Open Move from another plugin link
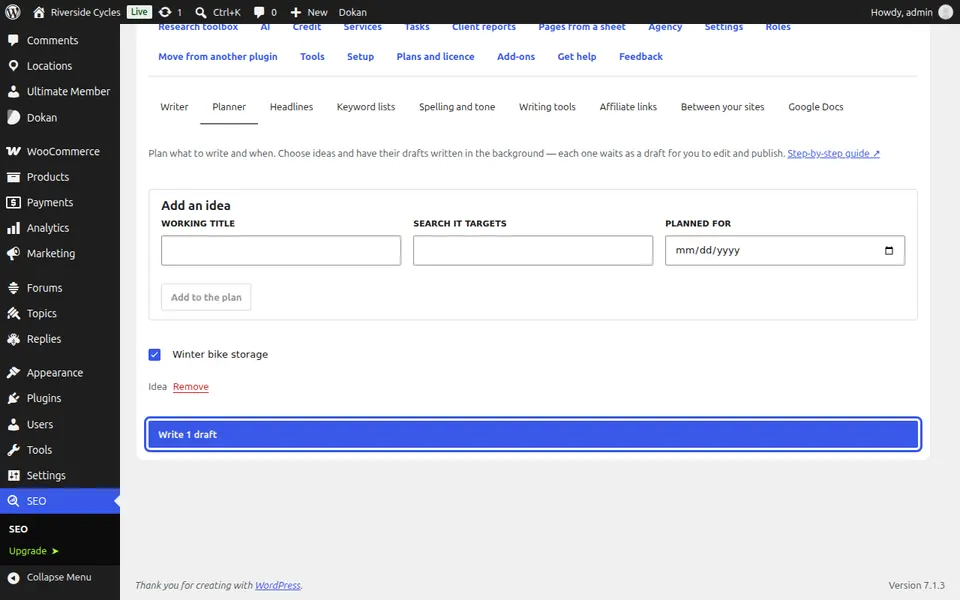This screenshot has height=600, width=960. click(218, 56)
